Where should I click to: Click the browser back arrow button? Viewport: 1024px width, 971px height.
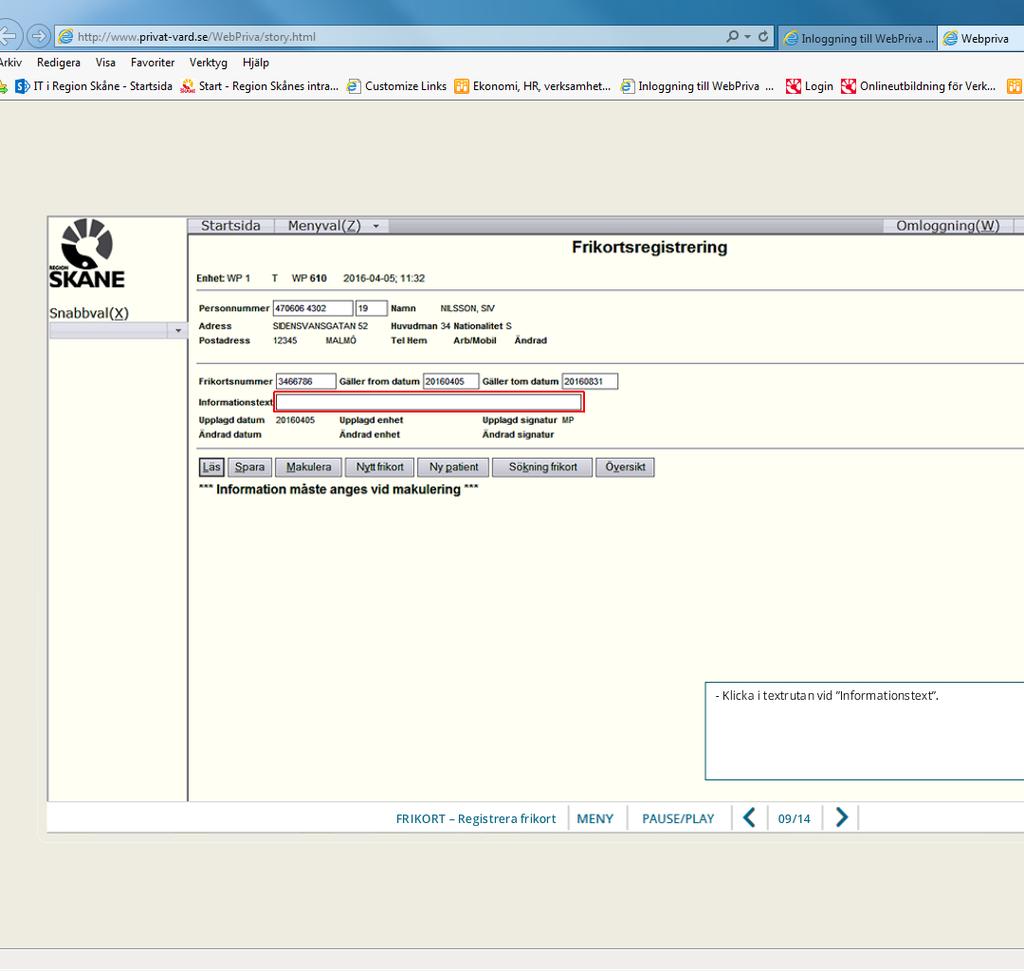8,36
